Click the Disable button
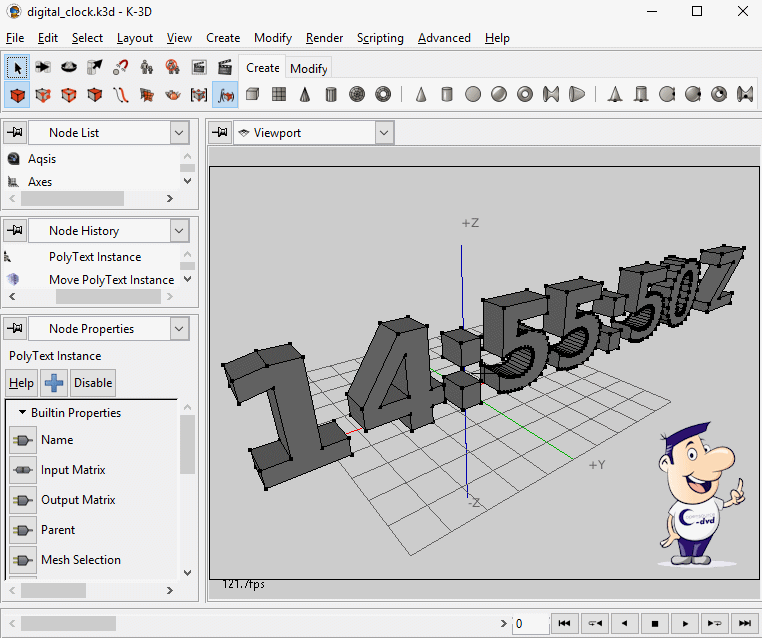762x638 pixels. (93, 383)
